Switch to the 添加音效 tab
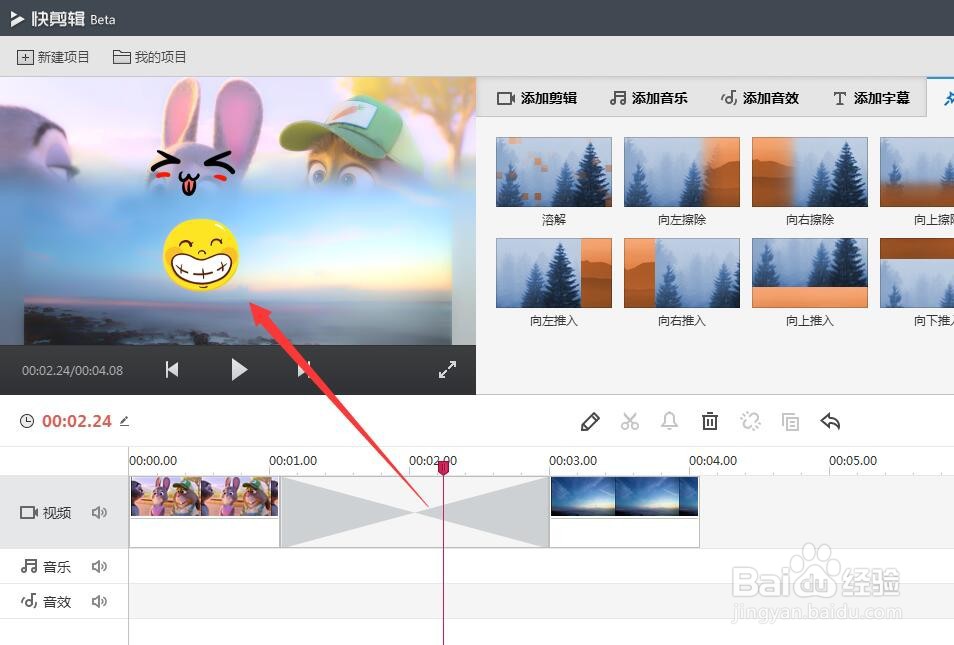This screenshot has height=645, width=954. point(760,98)
